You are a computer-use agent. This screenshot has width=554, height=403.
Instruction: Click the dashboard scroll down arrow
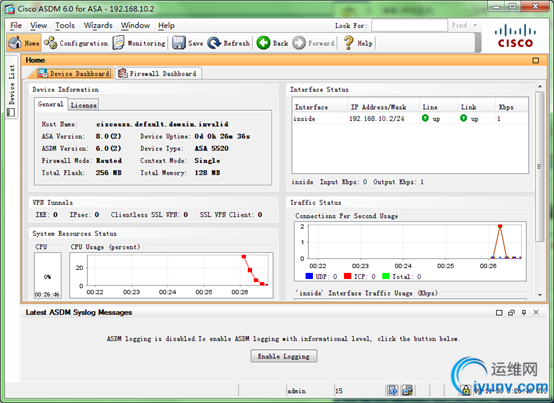pyautogui.click(x=540, y=295)
